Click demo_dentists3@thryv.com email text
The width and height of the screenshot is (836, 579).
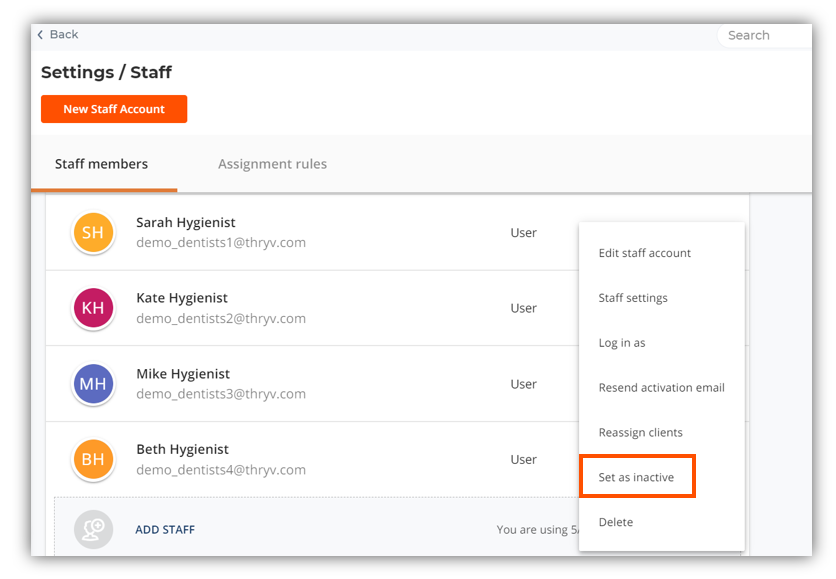[x=221, y=394]
